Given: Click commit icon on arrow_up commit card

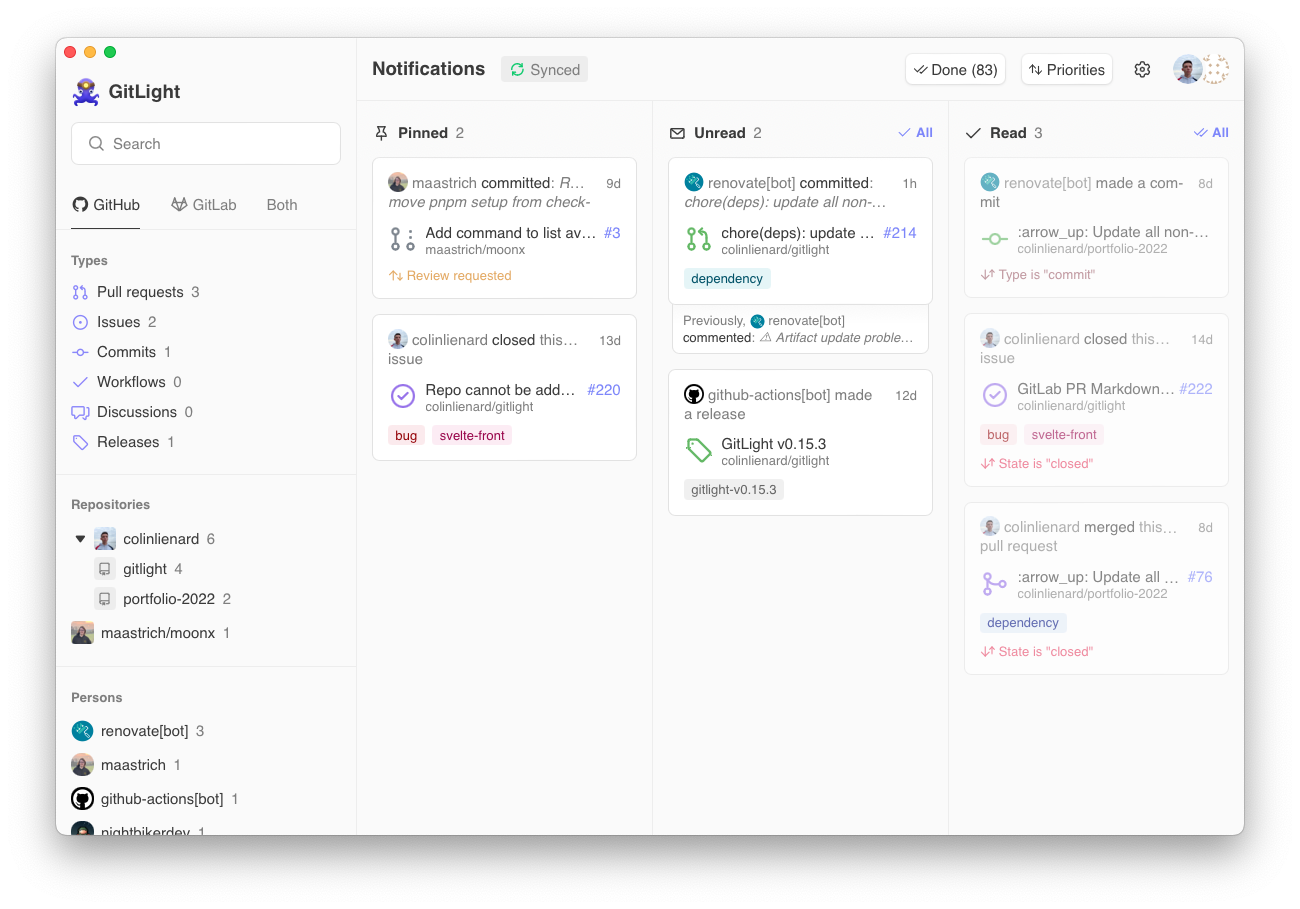Looking at the screenshot, I should pyautogui.click(x=994, y=239).
